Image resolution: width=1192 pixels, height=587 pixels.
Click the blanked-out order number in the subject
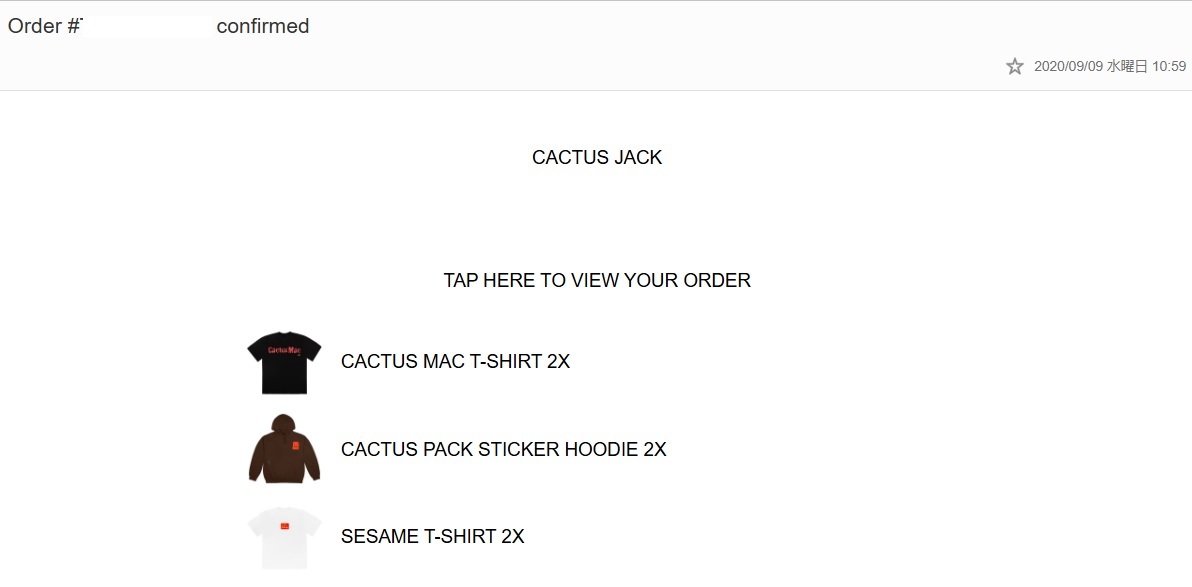(147, 26)
